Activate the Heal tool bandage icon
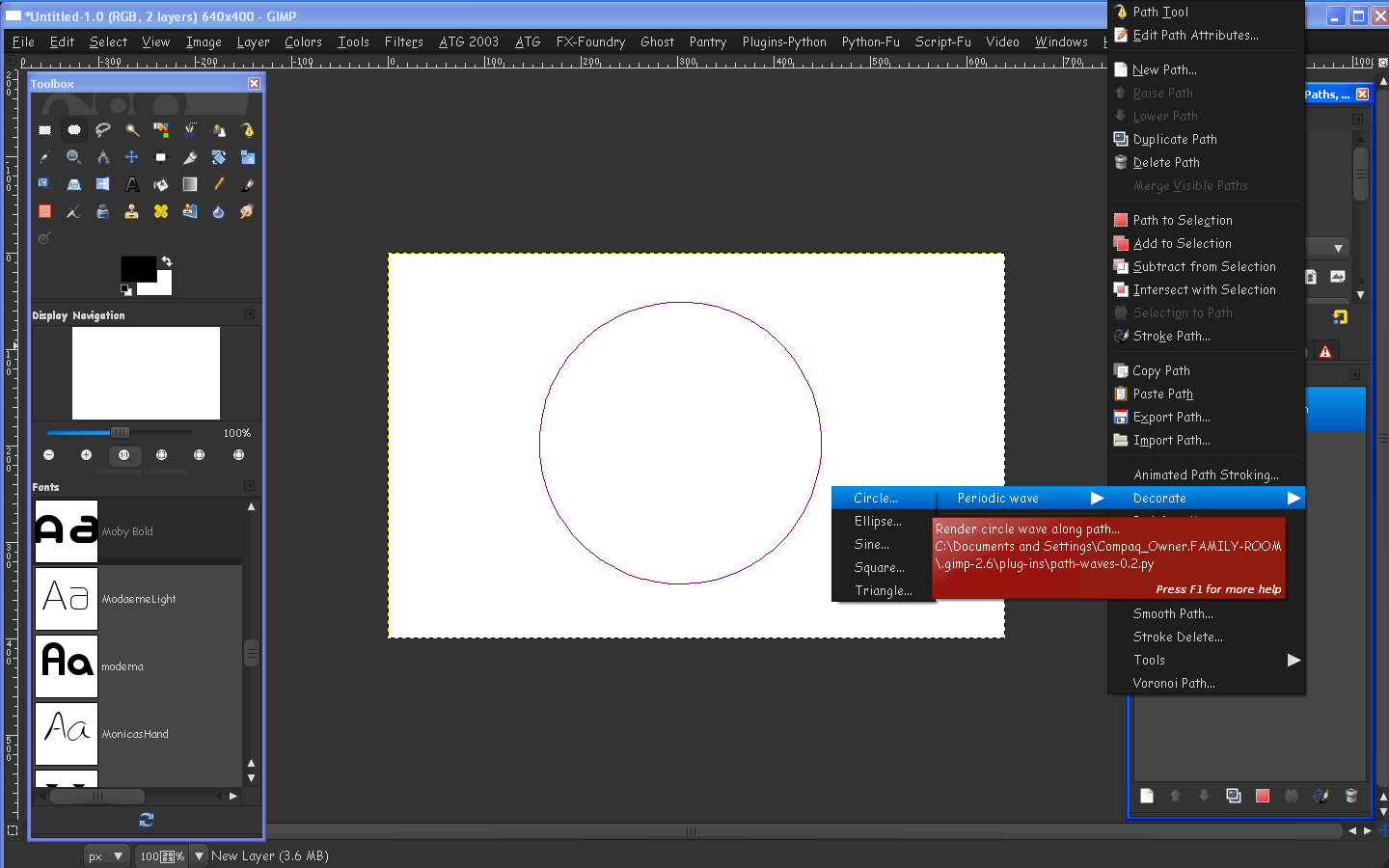The image size is (1389, 868). 161,211
